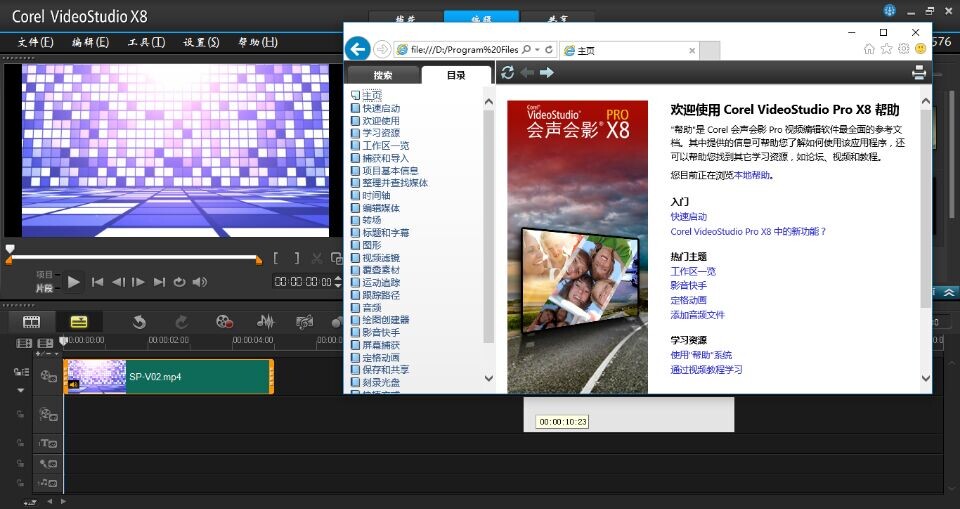The image size is (960, 509).
Task: Open the 文件(F) menu
Action: tap(35, 42)
